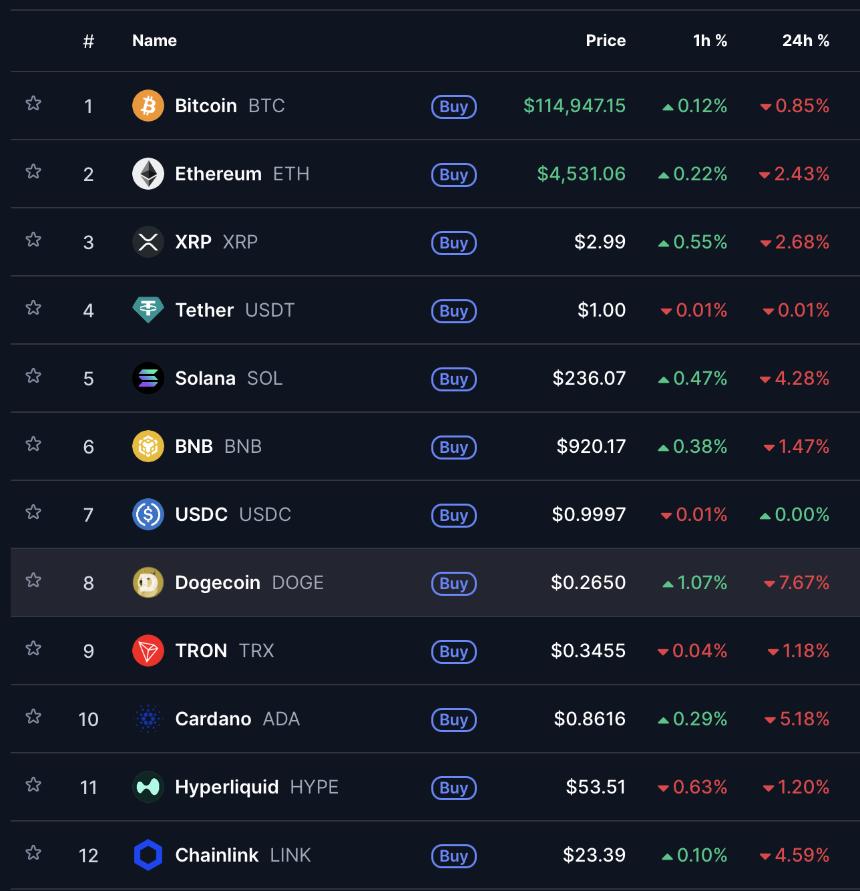
Task: Click the Solana logo icon
Action: coord(148,378)
